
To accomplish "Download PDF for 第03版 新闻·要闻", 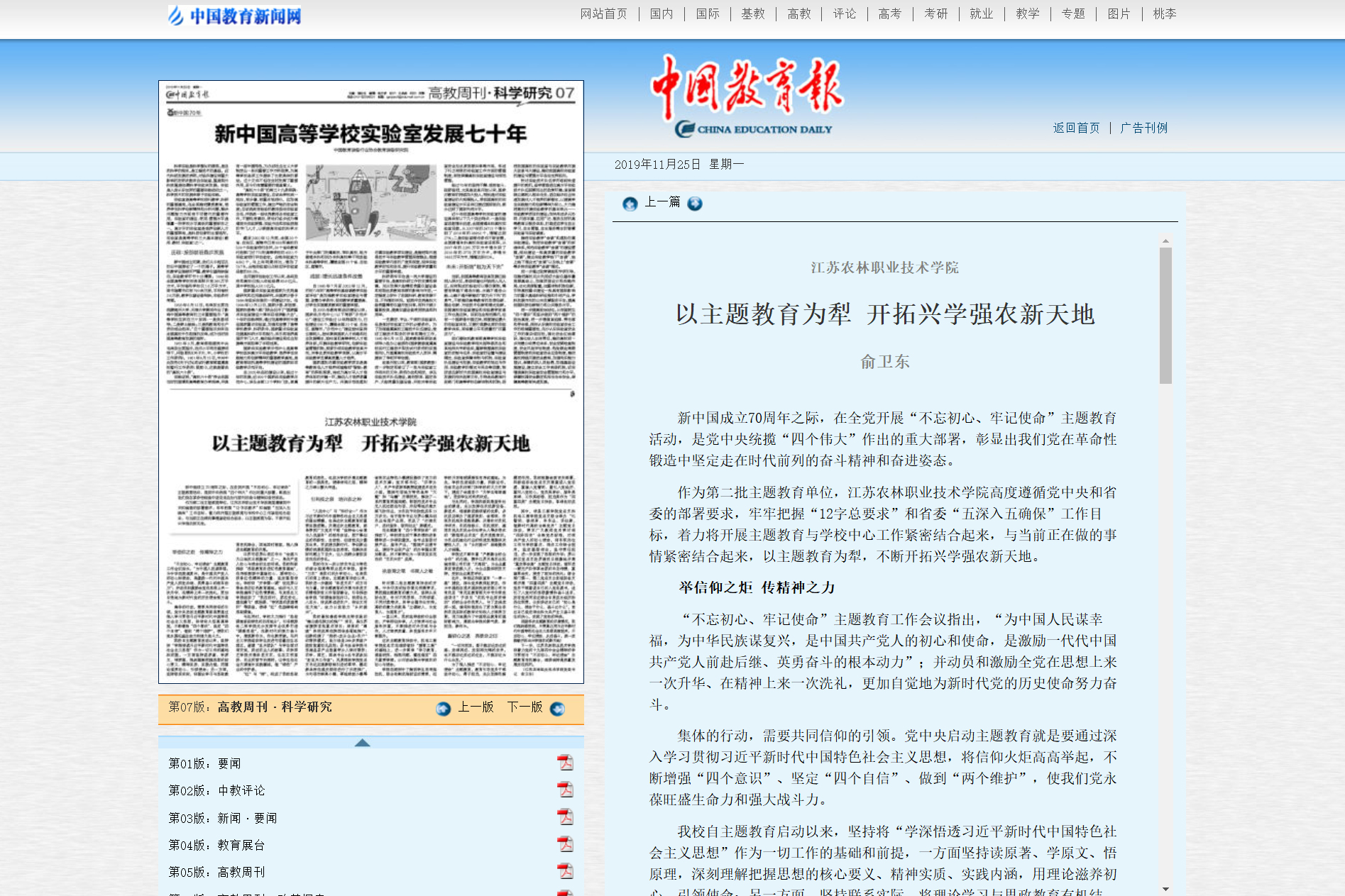I will [x=565, y=817].
